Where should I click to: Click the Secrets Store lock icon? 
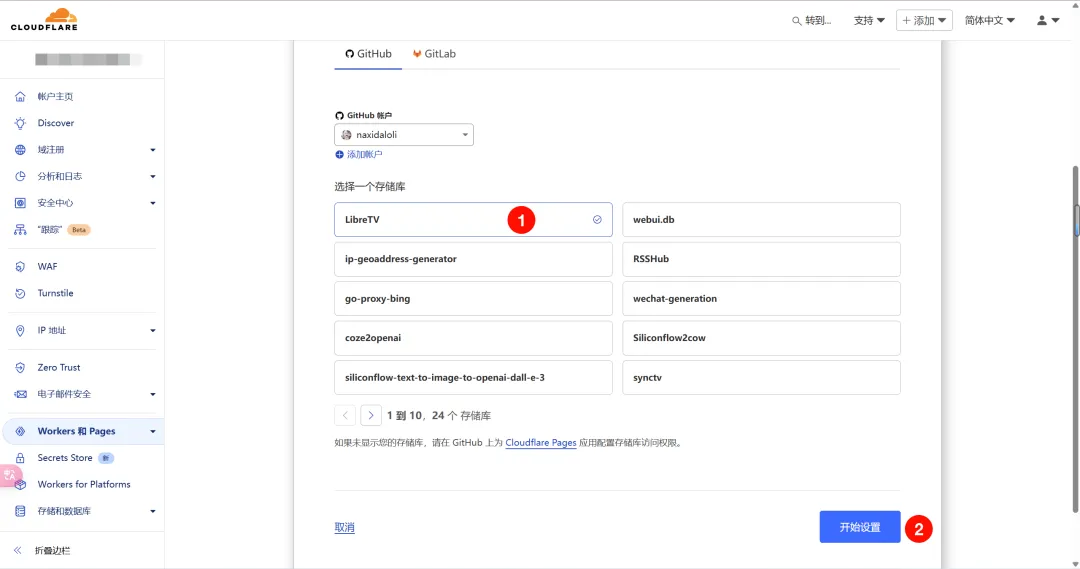tap(20, 458)
